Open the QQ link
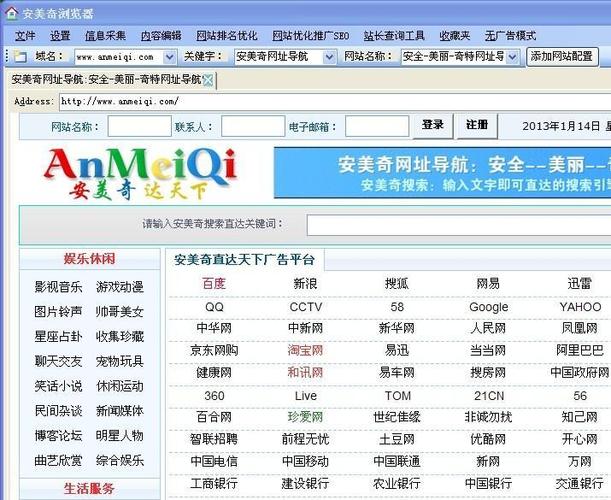 point(214,307)
